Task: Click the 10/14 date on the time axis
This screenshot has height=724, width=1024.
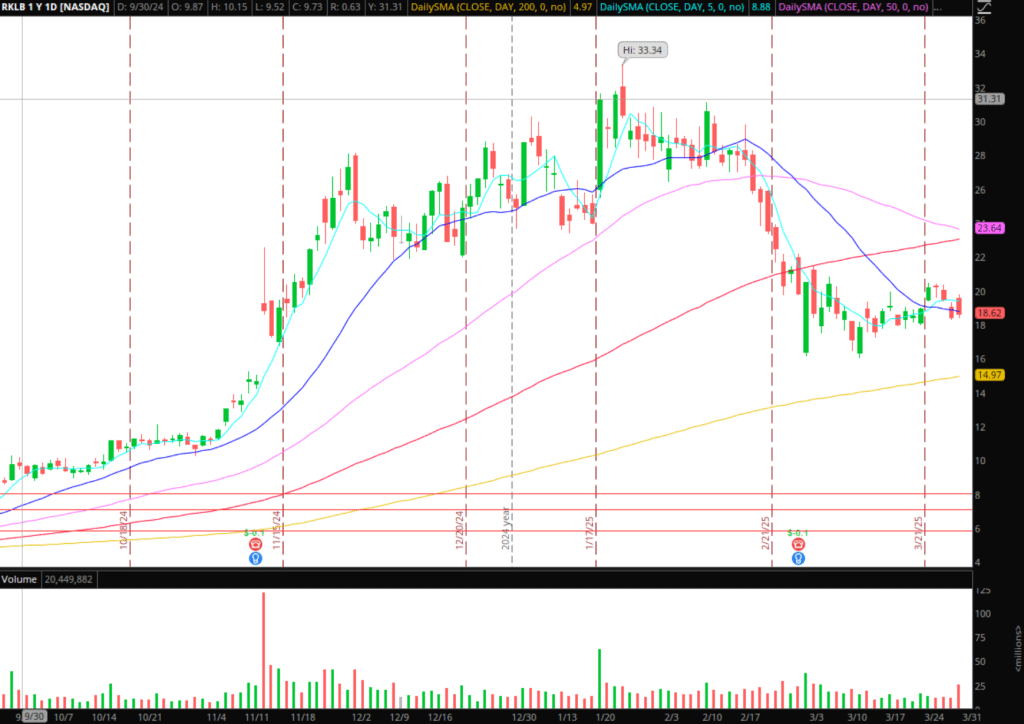Action: (104, 717)
